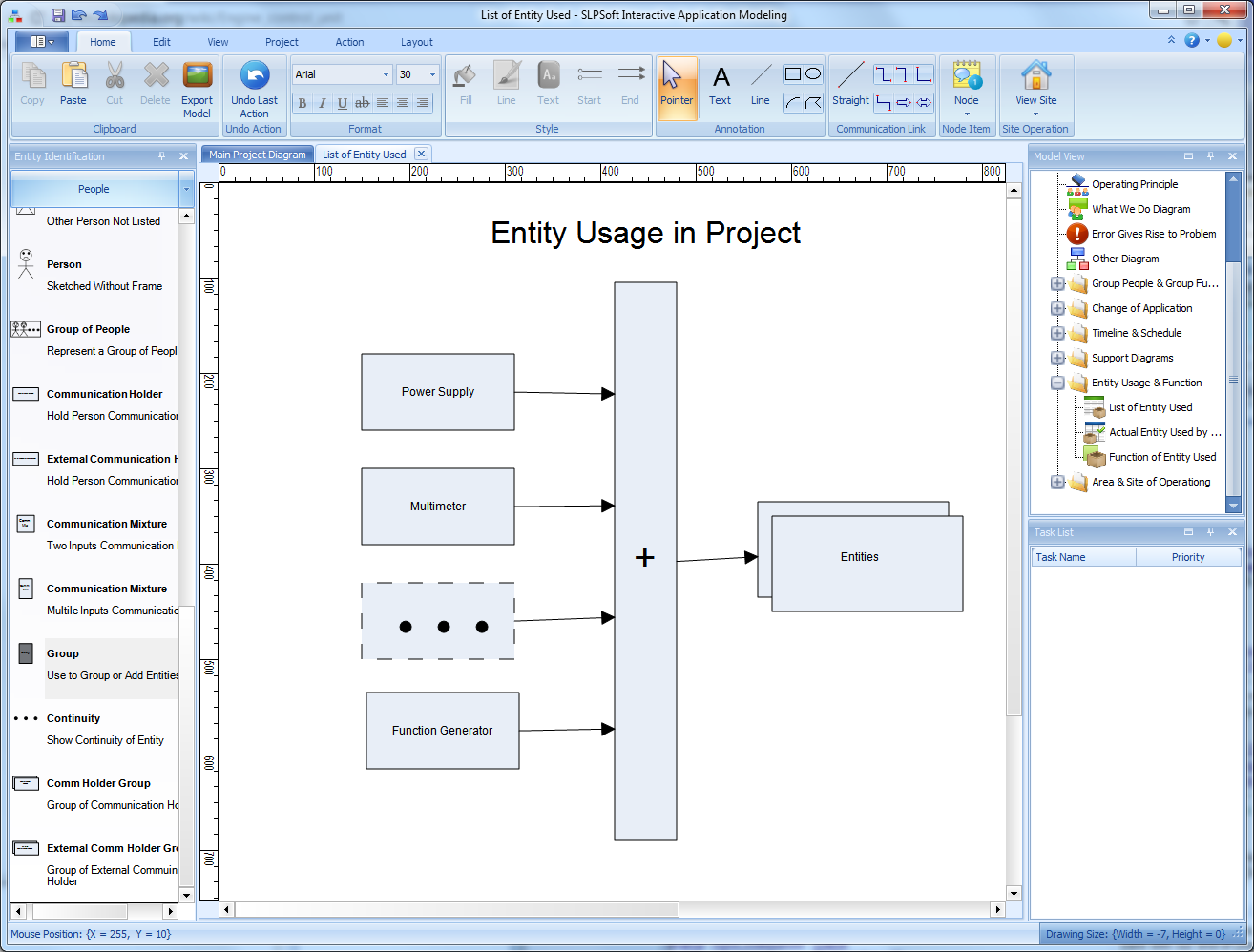Open the Layout ribbon tab
The image size is (1254, 952).
[x=417, y=42]
